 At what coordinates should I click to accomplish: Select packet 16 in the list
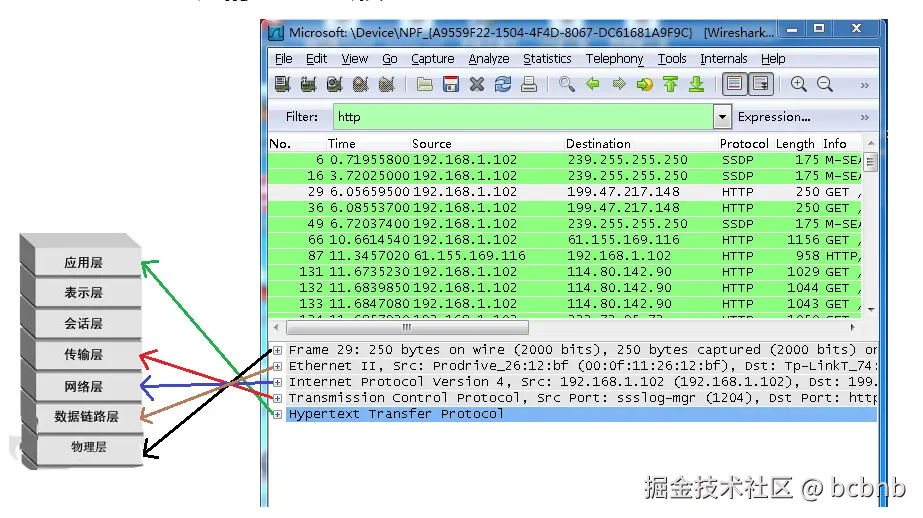point(565,175)
